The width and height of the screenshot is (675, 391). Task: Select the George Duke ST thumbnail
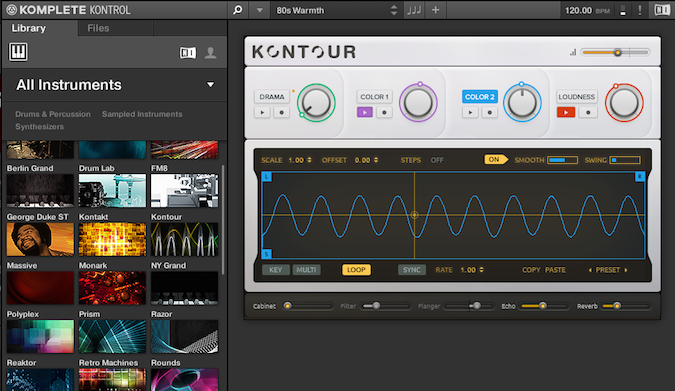(40, 239)
